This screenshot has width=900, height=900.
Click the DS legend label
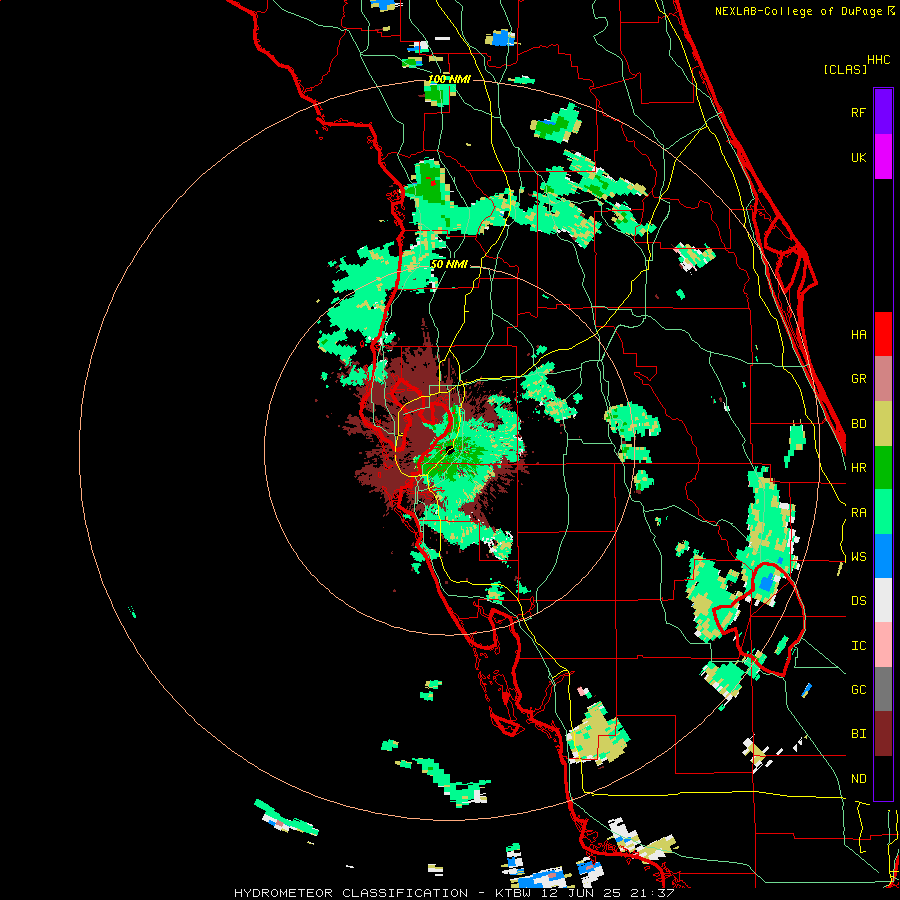pyautogui.click(x=858, y=601)
